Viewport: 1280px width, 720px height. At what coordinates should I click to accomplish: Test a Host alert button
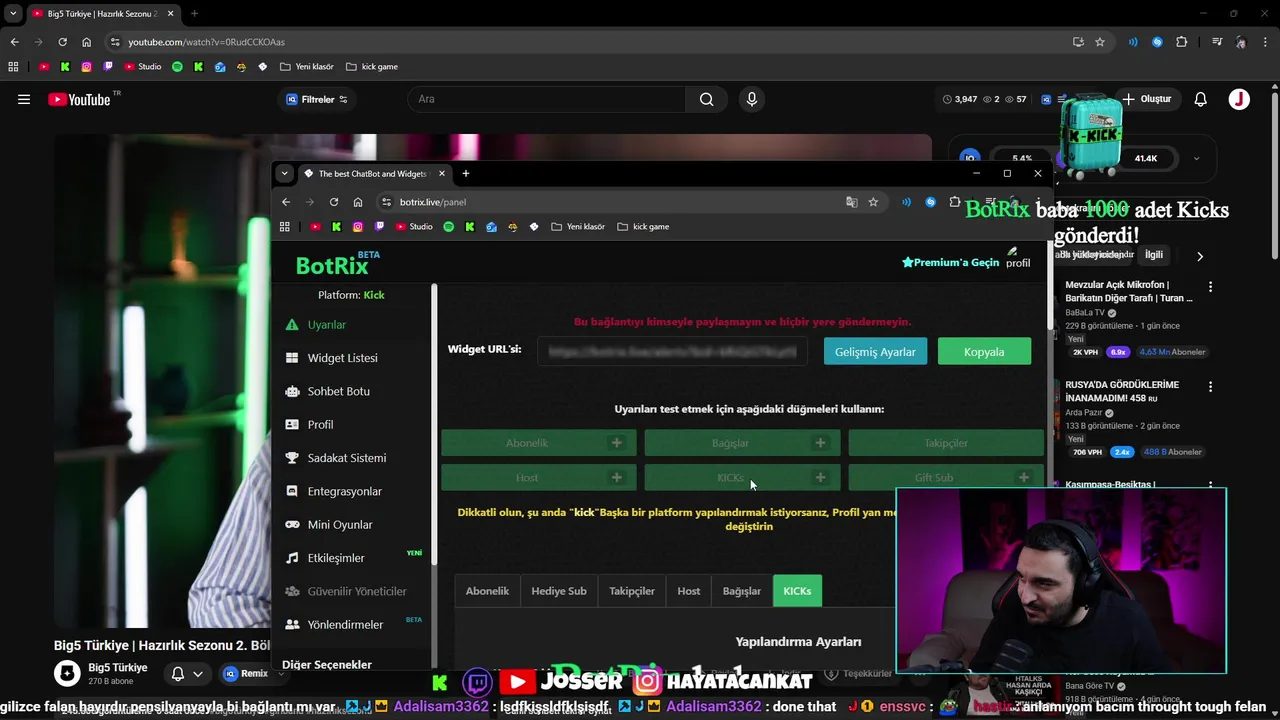(539, 477)
